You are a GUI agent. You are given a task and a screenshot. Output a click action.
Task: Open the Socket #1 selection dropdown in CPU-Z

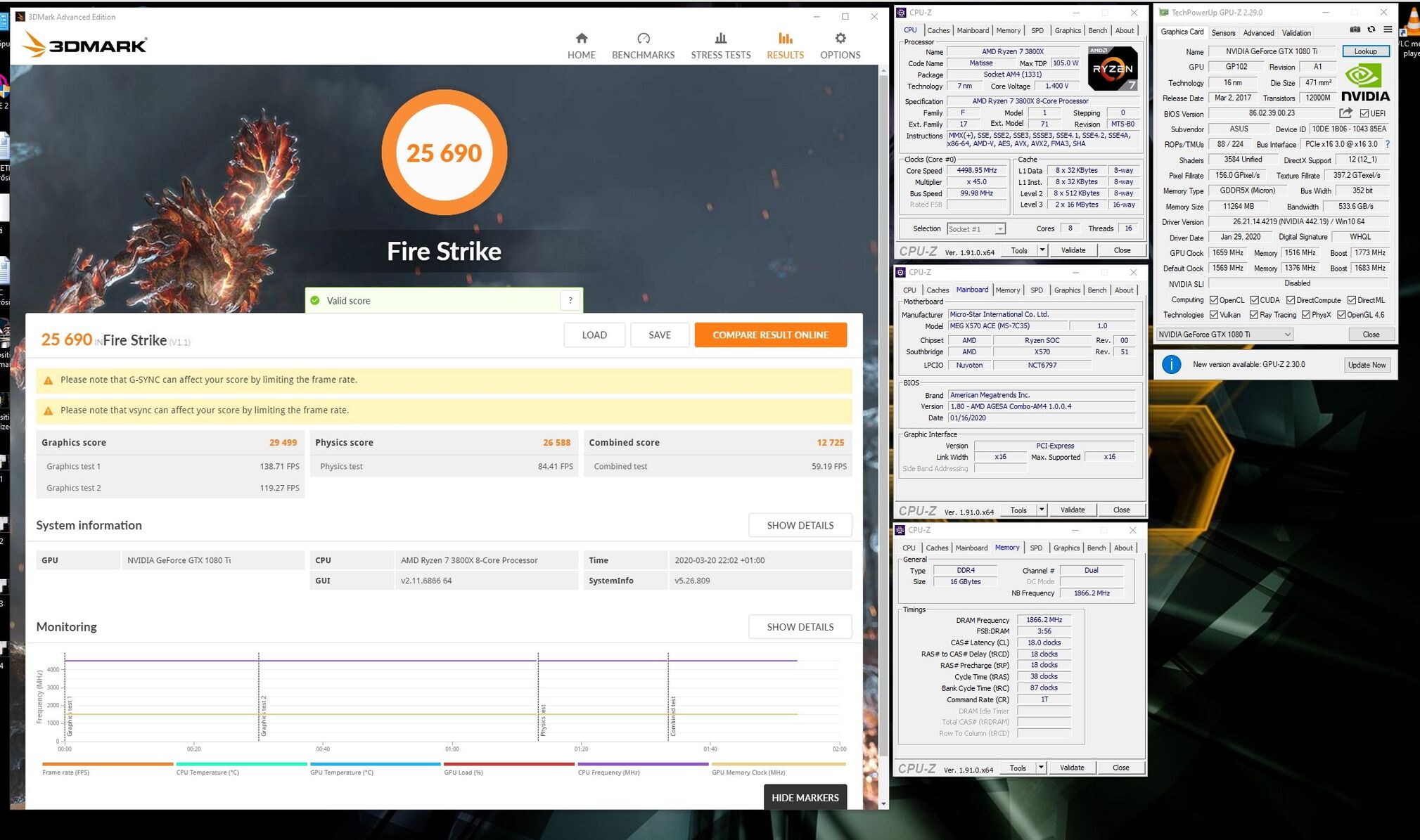tap(976, 229)
